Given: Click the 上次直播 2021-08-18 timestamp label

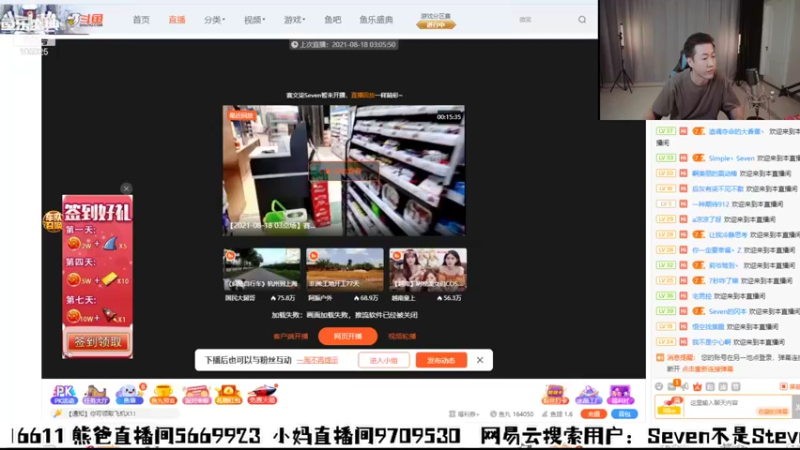Looking at the screenshot, I should point(343,44).
